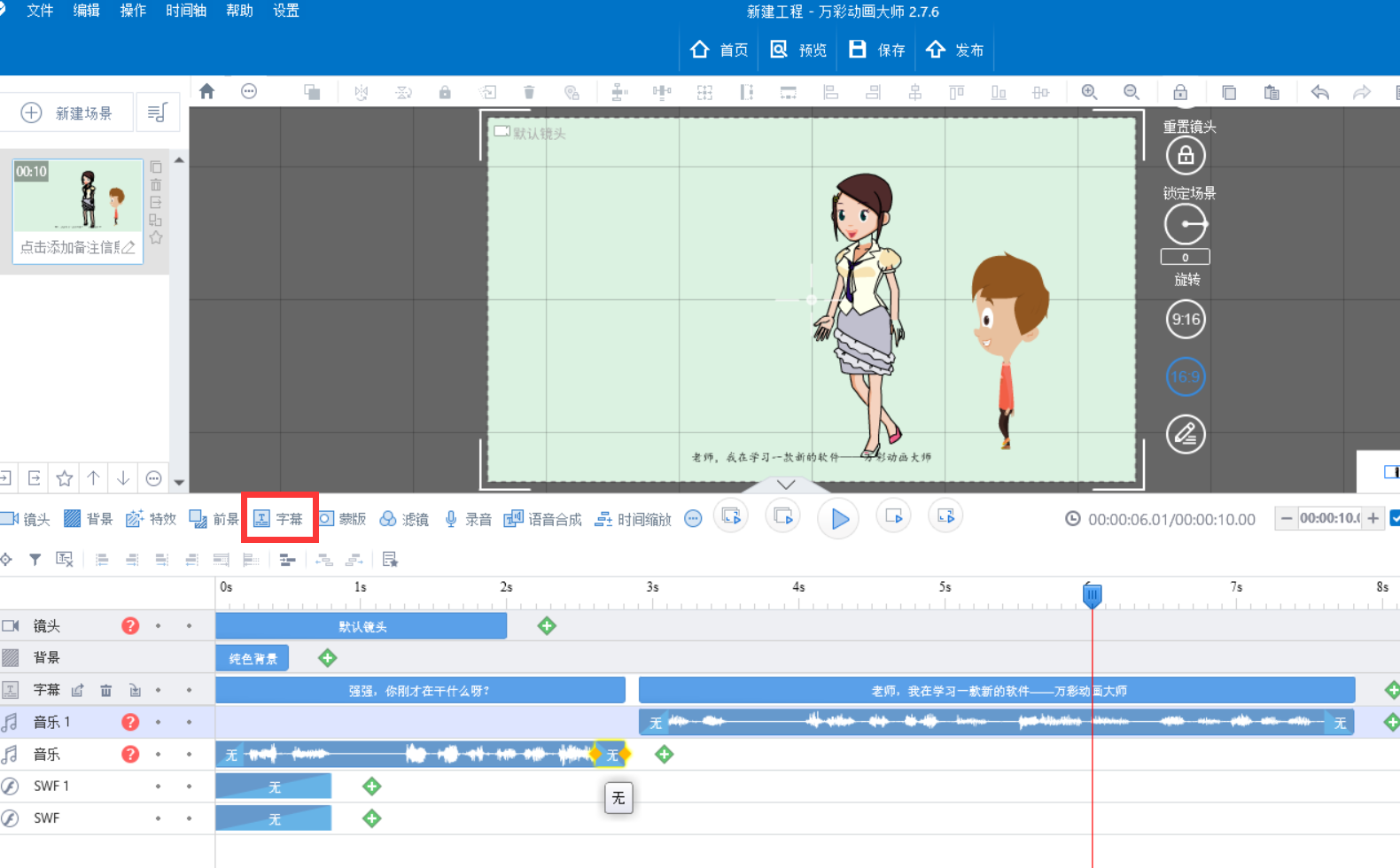The image size is (1400, 868).
Task: Select the 16:9 aspect ratio option
Action: tap(1185, 377)
